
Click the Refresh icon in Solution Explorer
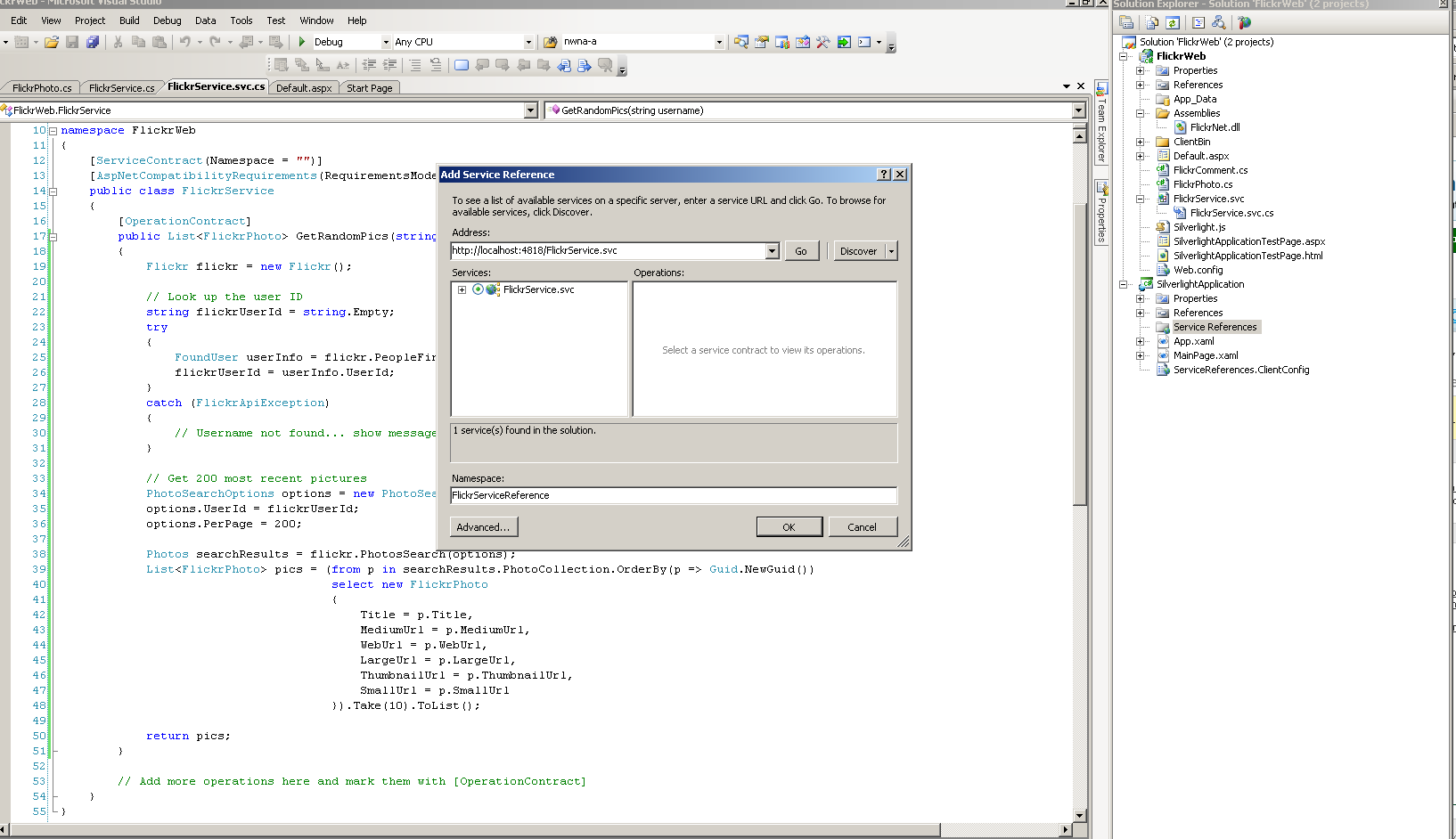[x=1173, y=23]
